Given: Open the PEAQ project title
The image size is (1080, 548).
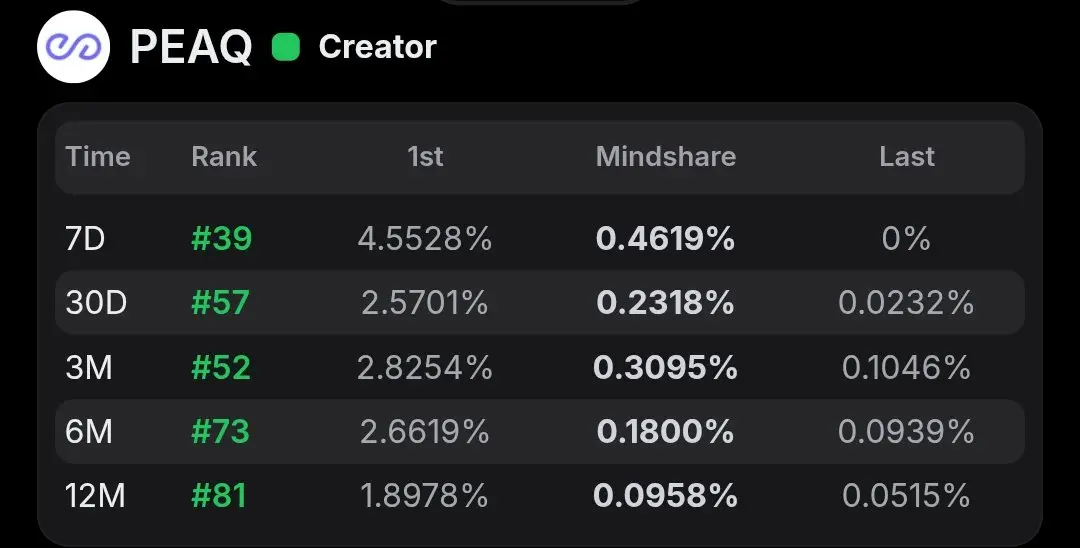Looking at the screenshot, I should [191, 47].
